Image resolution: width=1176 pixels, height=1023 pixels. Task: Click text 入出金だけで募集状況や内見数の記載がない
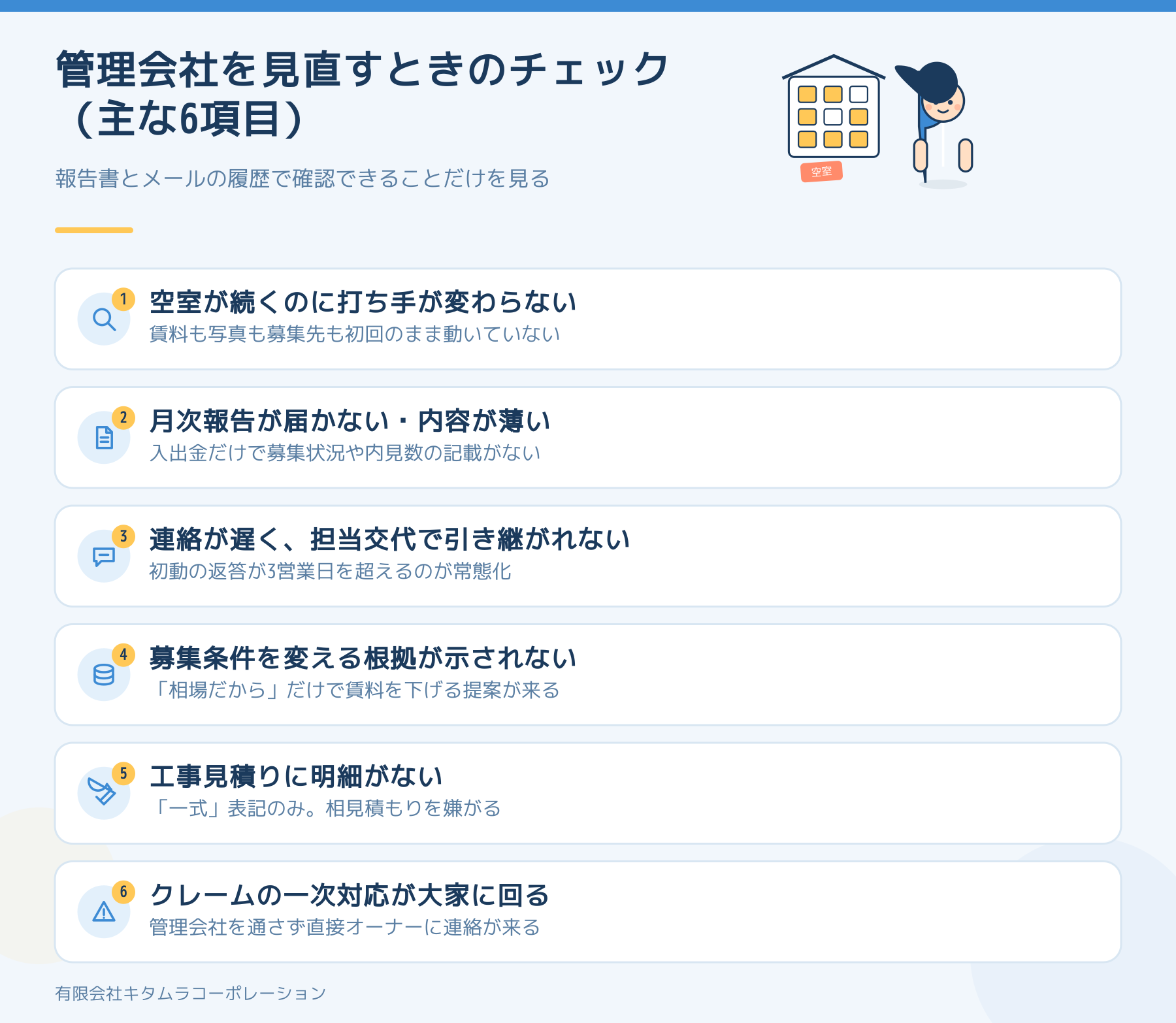(345, 453)
